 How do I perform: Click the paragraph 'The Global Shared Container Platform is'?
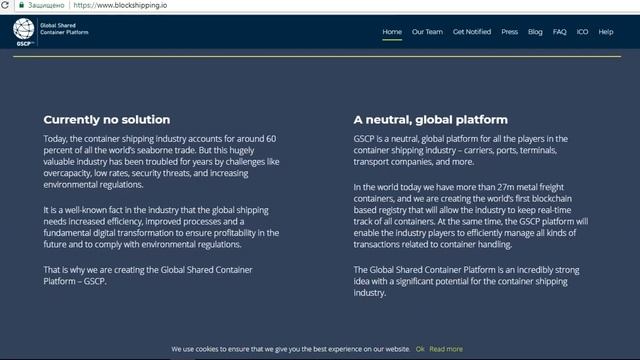466,281
